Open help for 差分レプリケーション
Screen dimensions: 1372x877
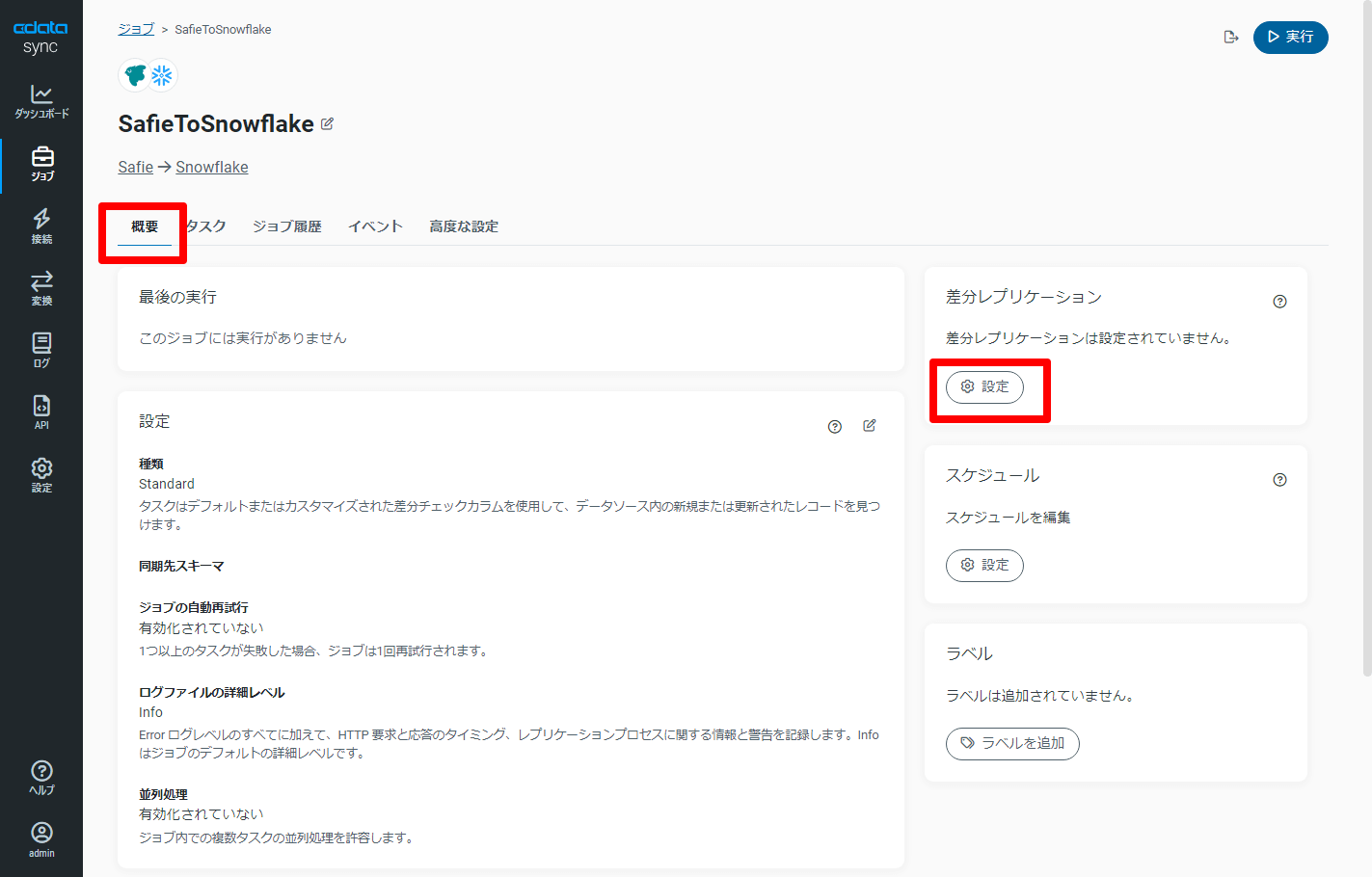1279,302
